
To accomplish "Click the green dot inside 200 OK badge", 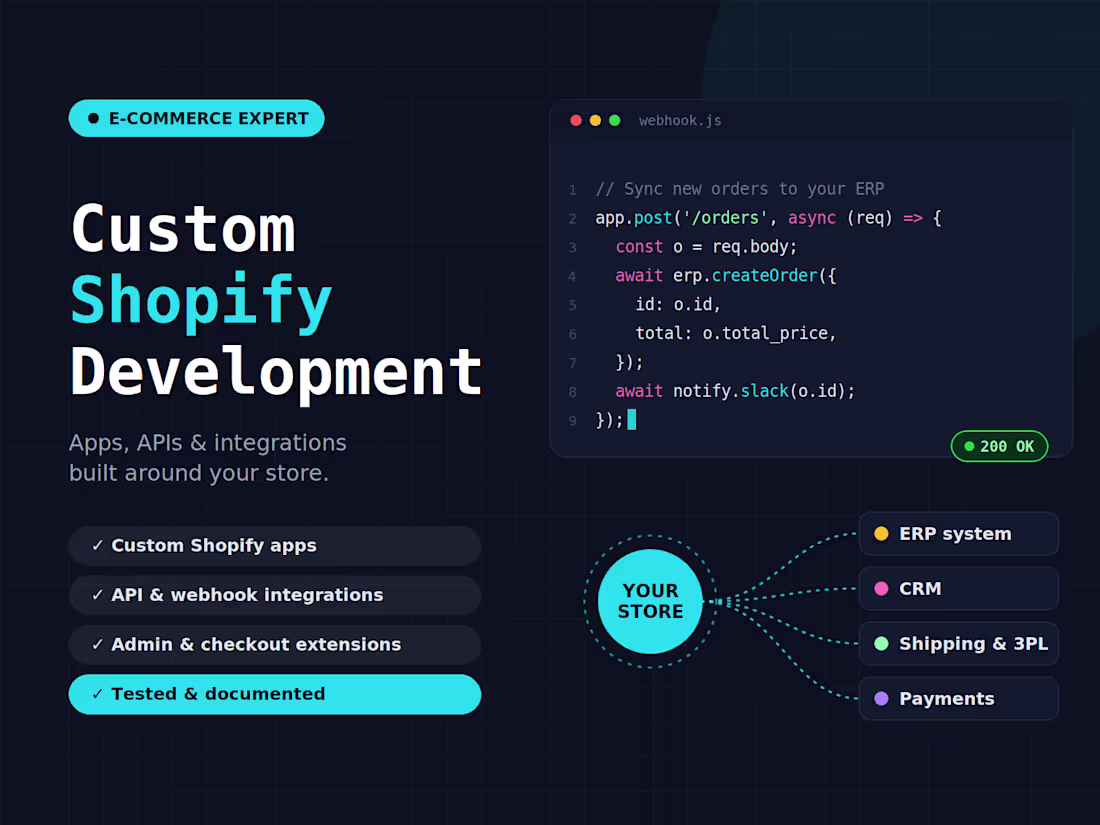I will (x=969, y=446).
